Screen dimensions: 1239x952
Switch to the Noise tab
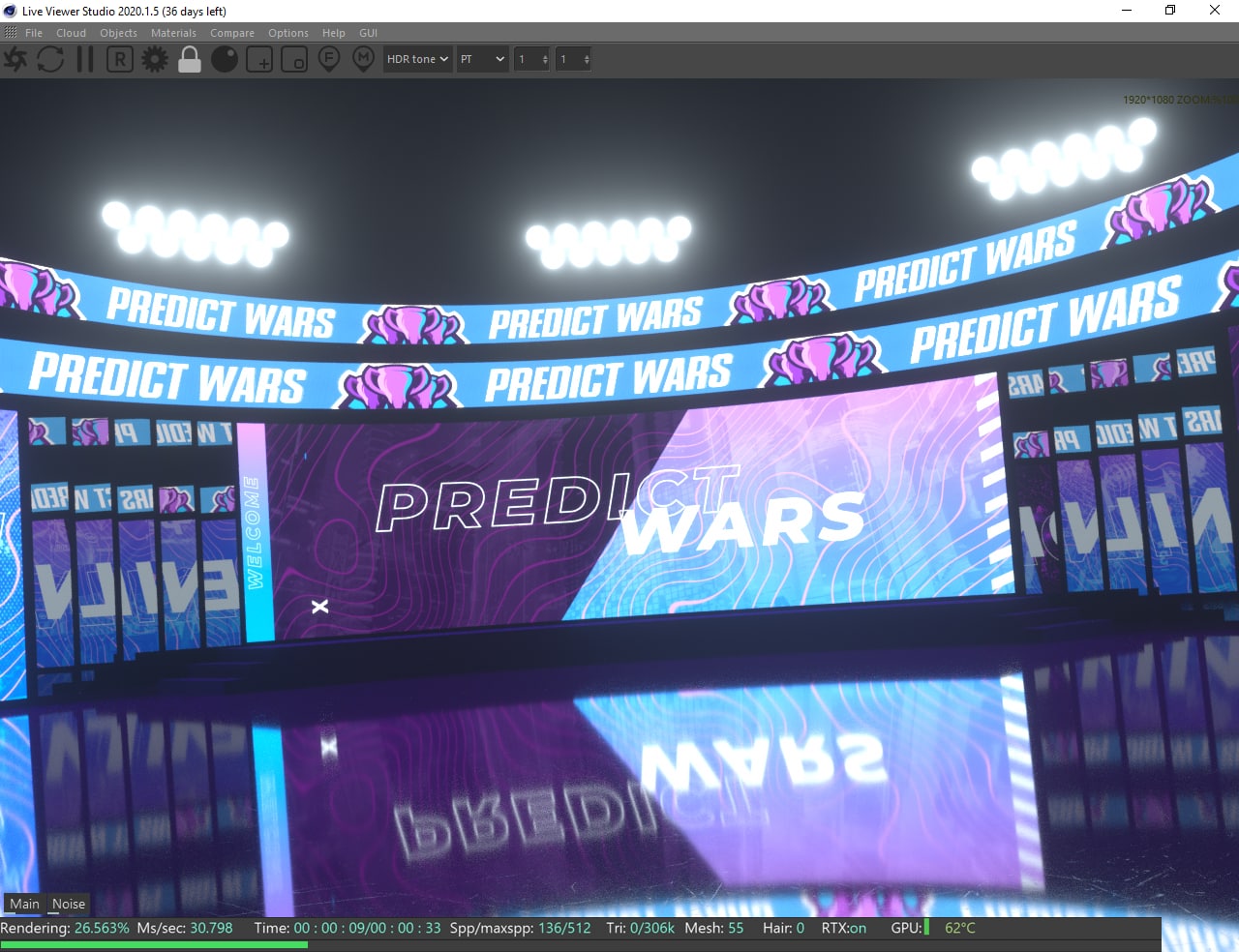(x=69, y=904)
